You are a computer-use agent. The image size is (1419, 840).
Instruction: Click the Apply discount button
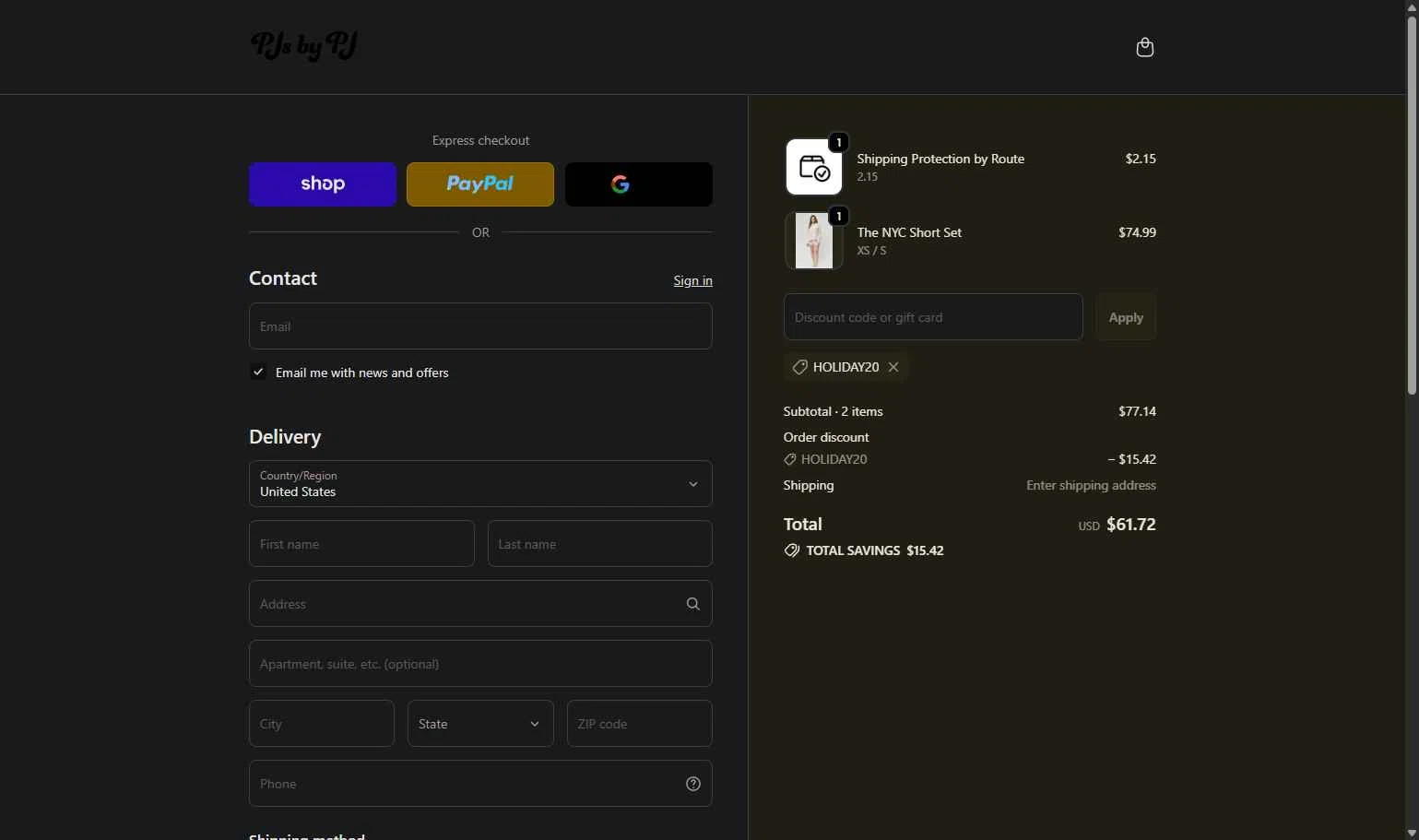click(1126, 317)
